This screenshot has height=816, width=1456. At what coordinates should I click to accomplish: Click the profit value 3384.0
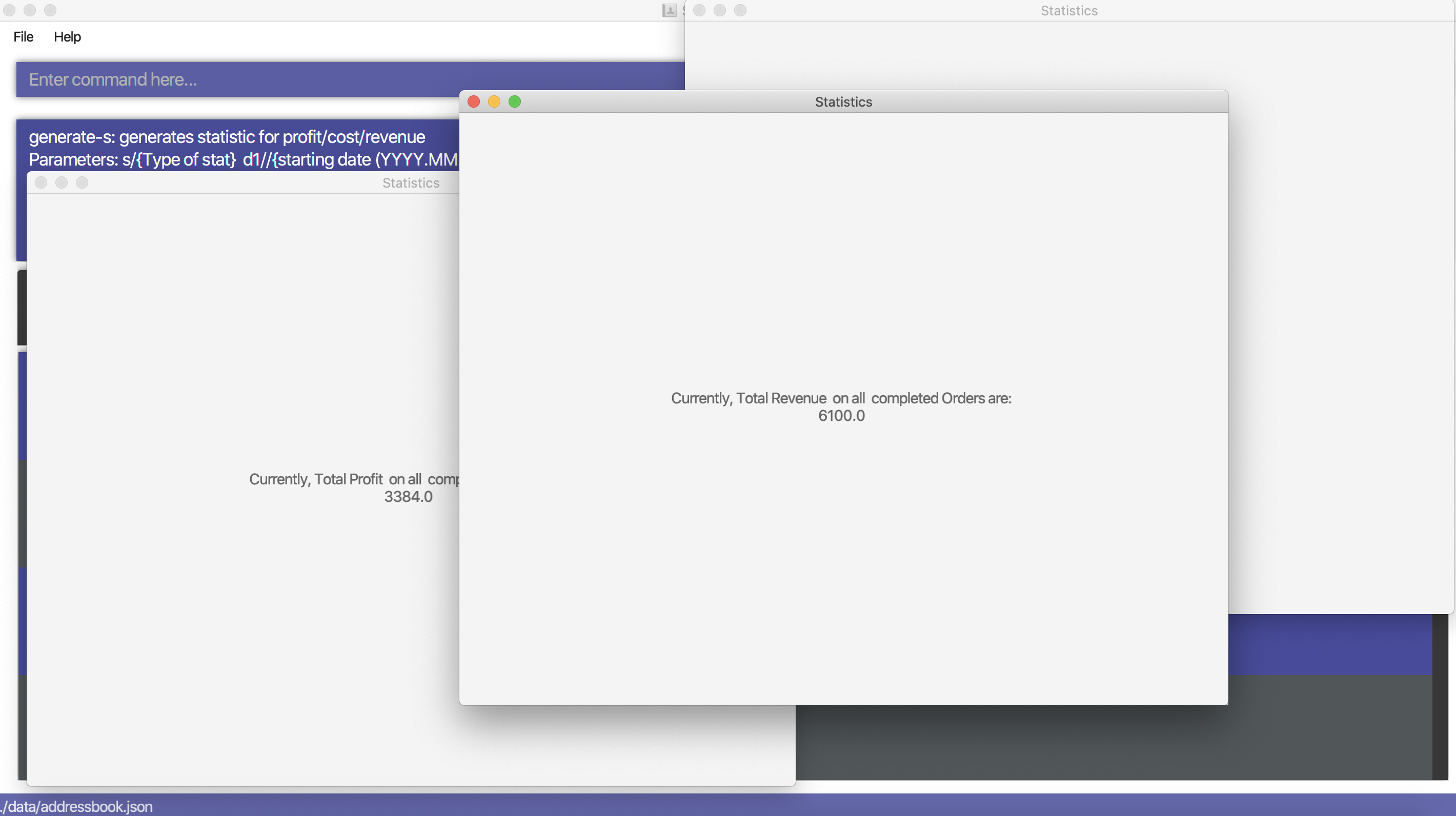click(408, 497)
